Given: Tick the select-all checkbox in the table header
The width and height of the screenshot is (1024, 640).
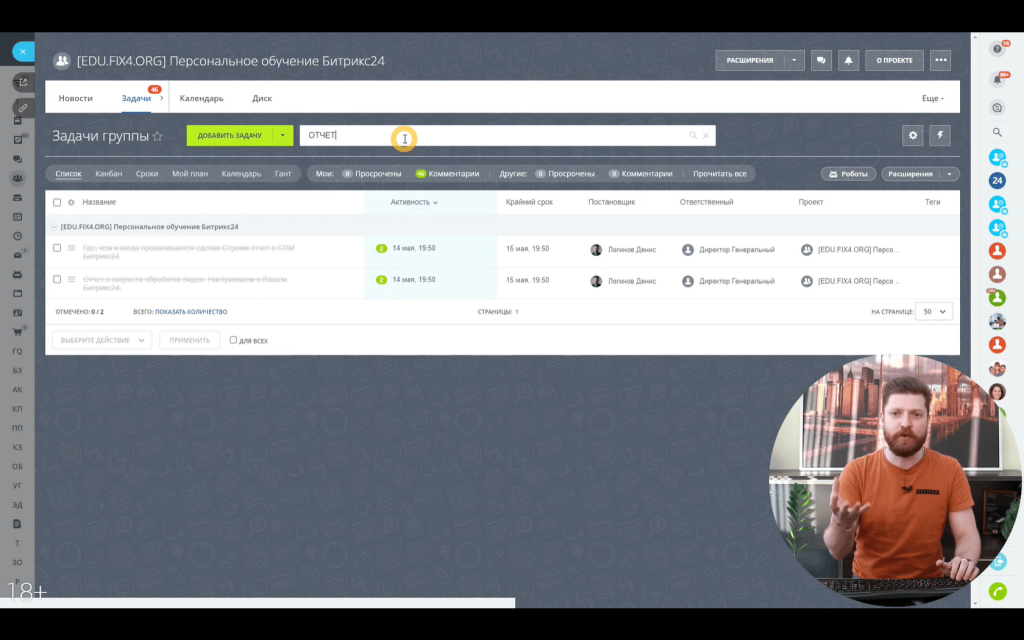Looking at the screenshot, I should [x=57, y=202].
